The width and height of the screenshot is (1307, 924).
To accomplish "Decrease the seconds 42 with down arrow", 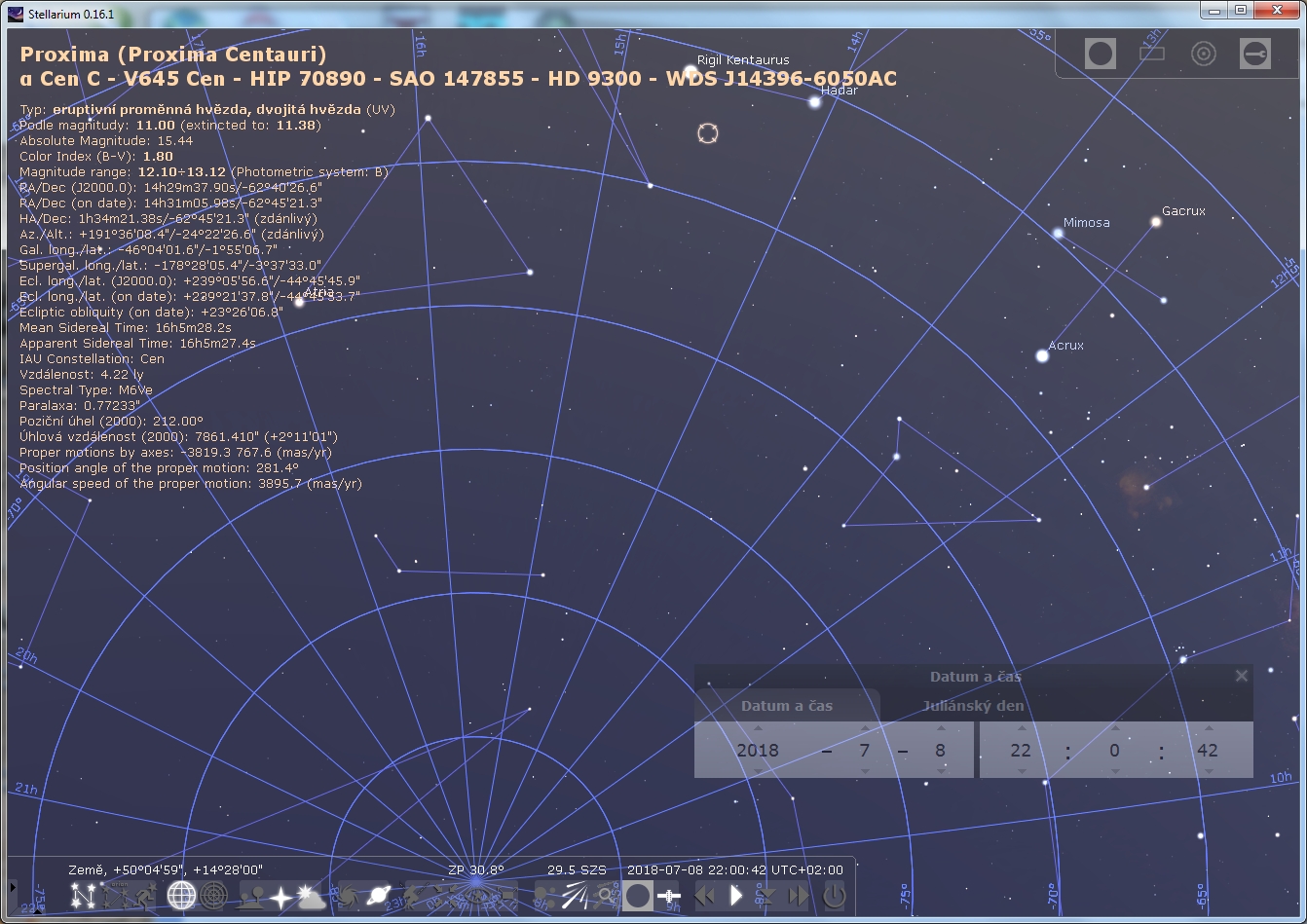I will coord(1209,771).
